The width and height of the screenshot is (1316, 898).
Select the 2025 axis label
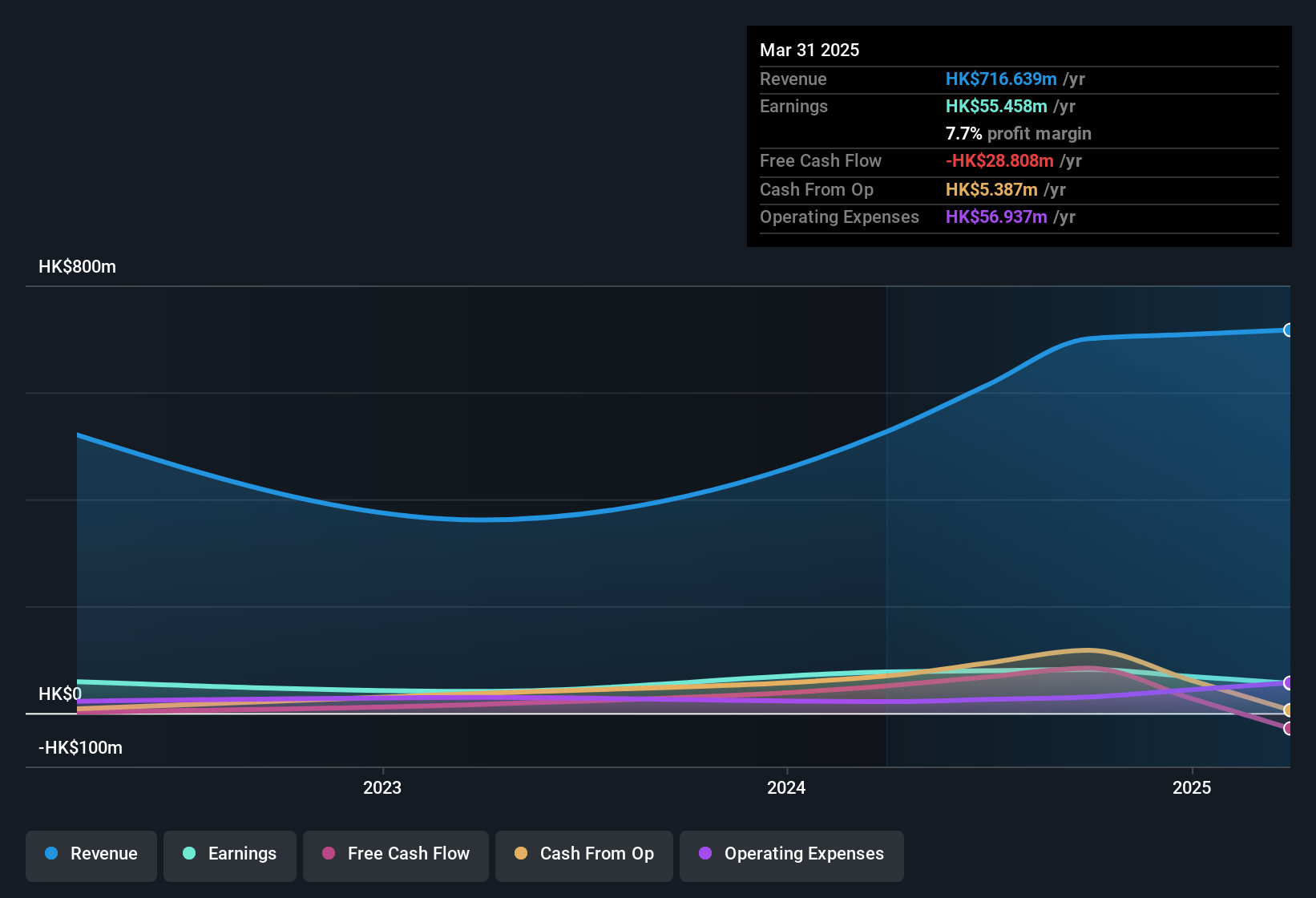coord(1192,787)
